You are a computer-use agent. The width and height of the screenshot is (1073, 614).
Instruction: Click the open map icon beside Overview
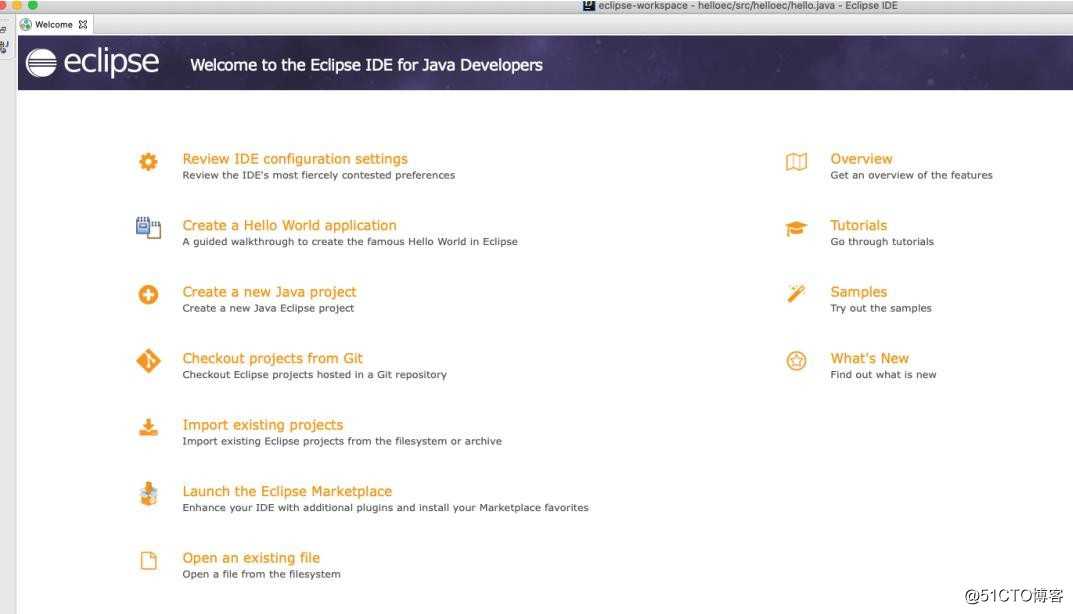(x=796, y=162)
